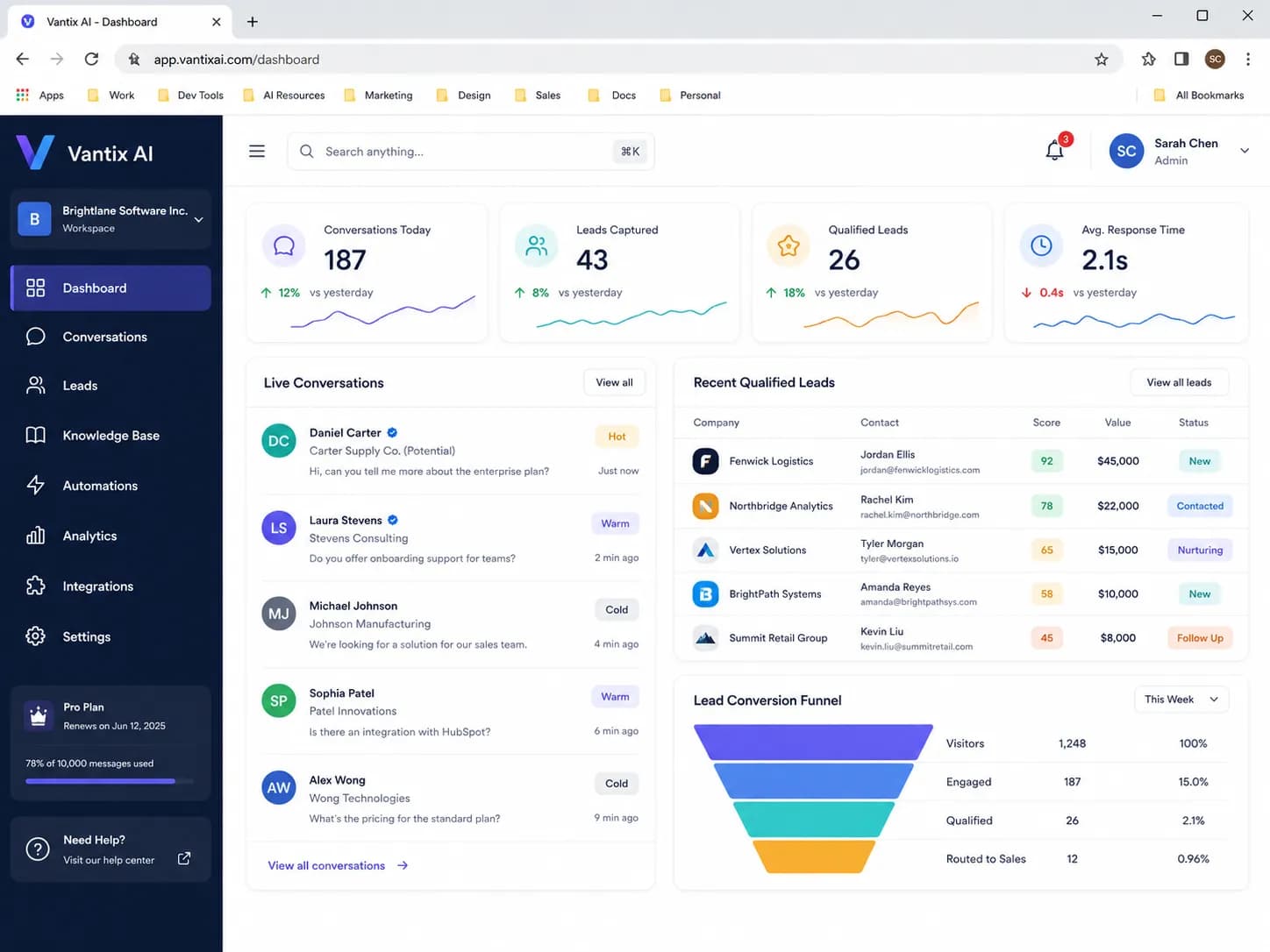Image resolution: width=1270 pixels, height=952 pixels.
Task: Open the Chrome three-dot menu
Action: [1248, 59]
